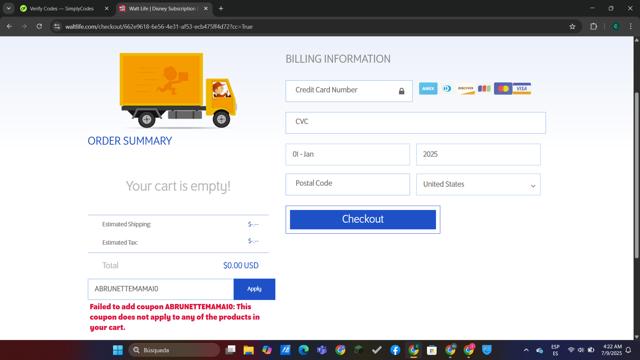
Task: Bookmark this page with the star icon
Action: [x=572, y=27]
